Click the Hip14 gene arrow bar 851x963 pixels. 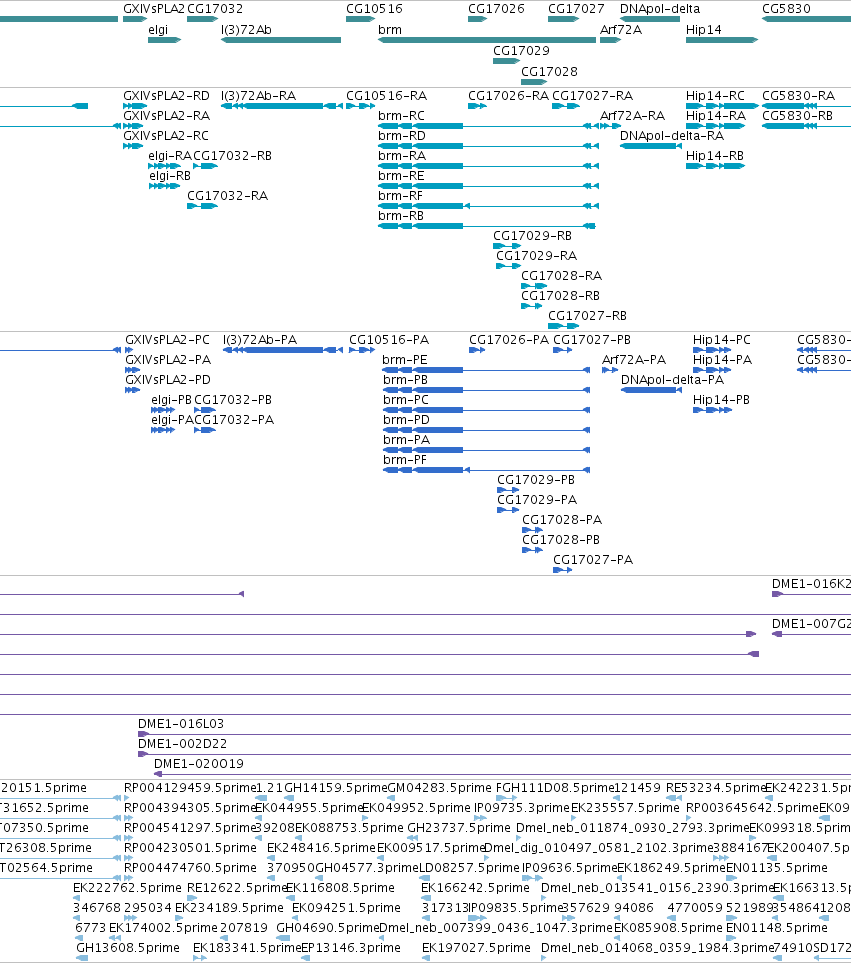722,40
